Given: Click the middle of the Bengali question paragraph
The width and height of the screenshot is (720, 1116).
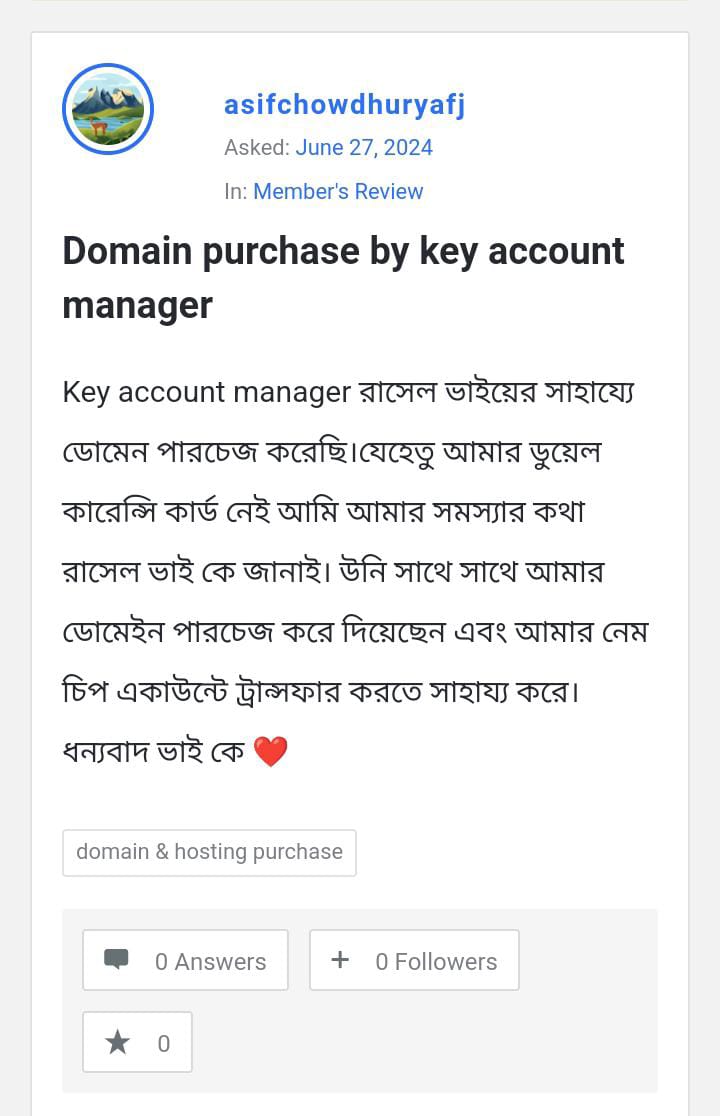Looking at the screenshot, I should coord(355,572).
